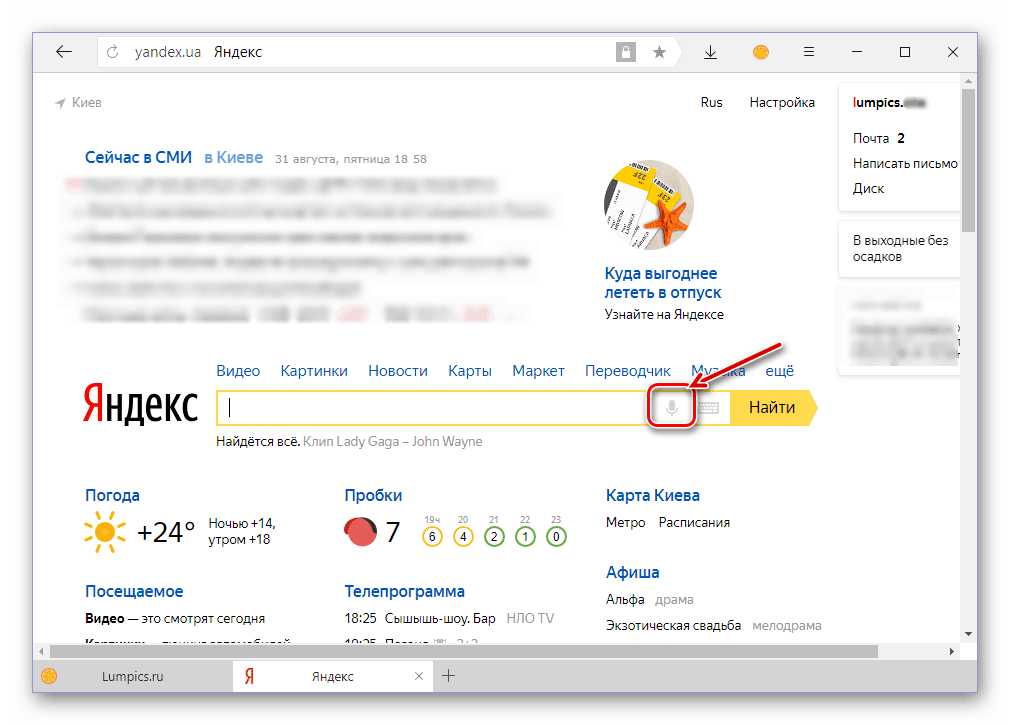
Task: Click the Клип Lady Gaga – John Wayne suggestion
Action: pos(392,442)
